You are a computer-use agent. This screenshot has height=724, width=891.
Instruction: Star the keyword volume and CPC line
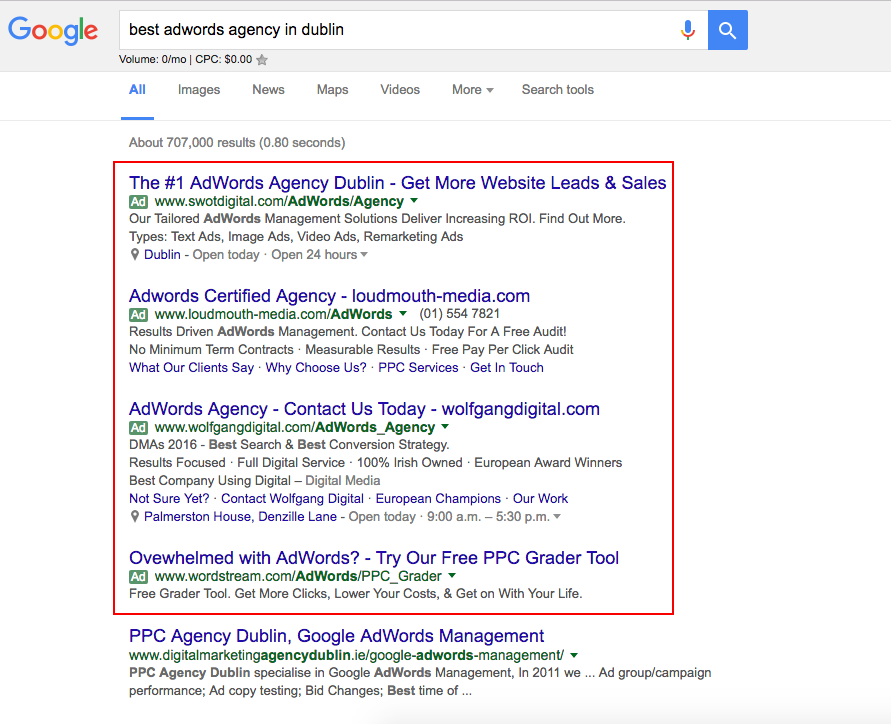click(262, 60)
